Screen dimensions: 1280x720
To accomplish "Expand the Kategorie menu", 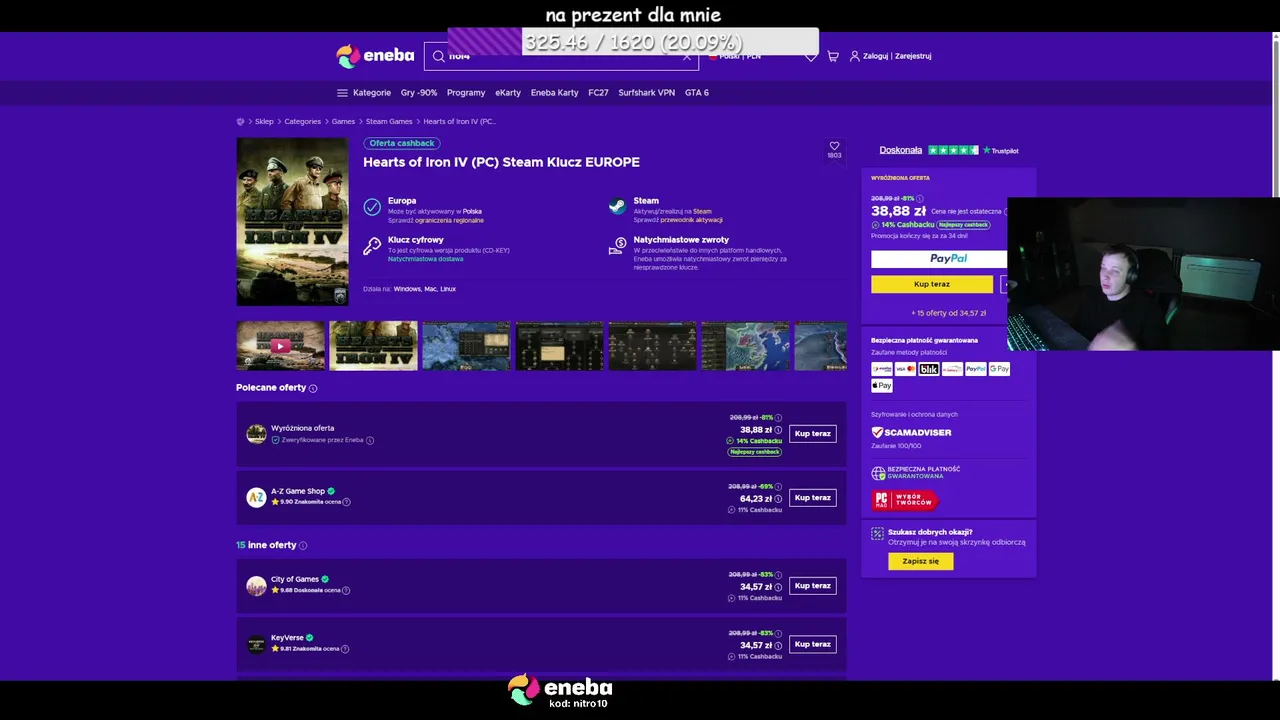I will pos(364,93).
